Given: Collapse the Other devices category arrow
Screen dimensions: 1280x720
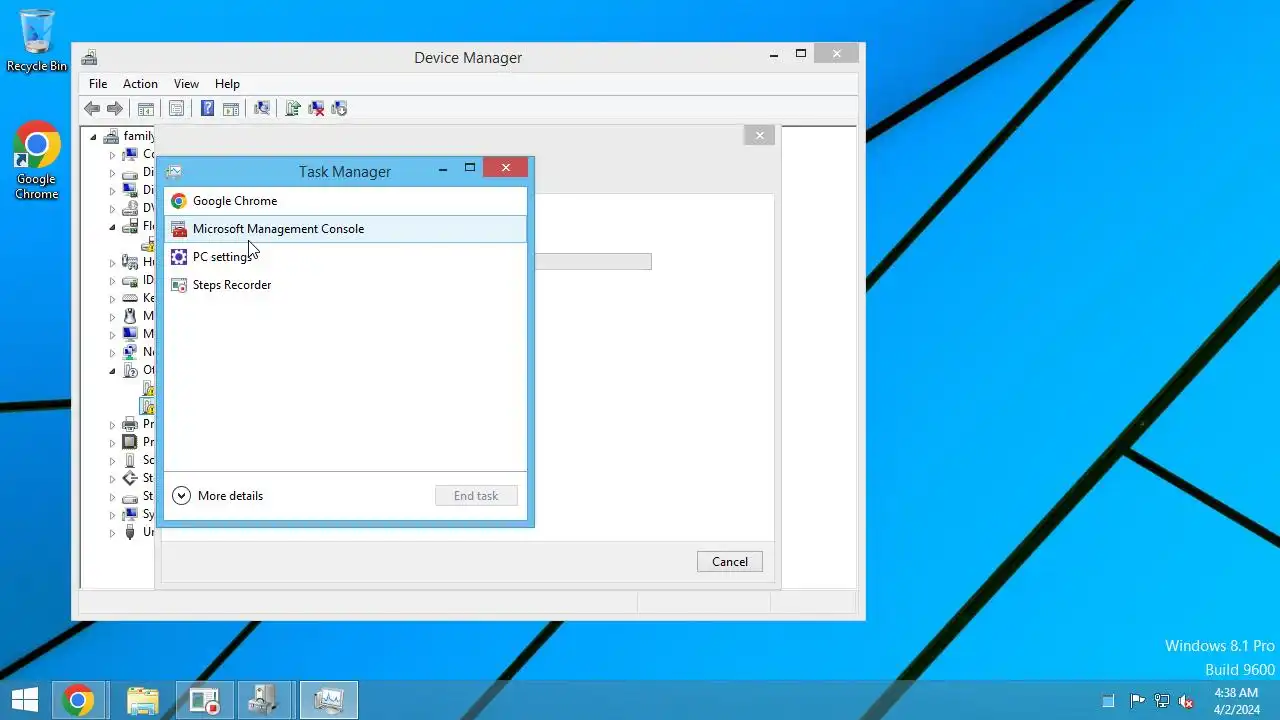Looking at the screenshot, I should [x=112, y=371].
